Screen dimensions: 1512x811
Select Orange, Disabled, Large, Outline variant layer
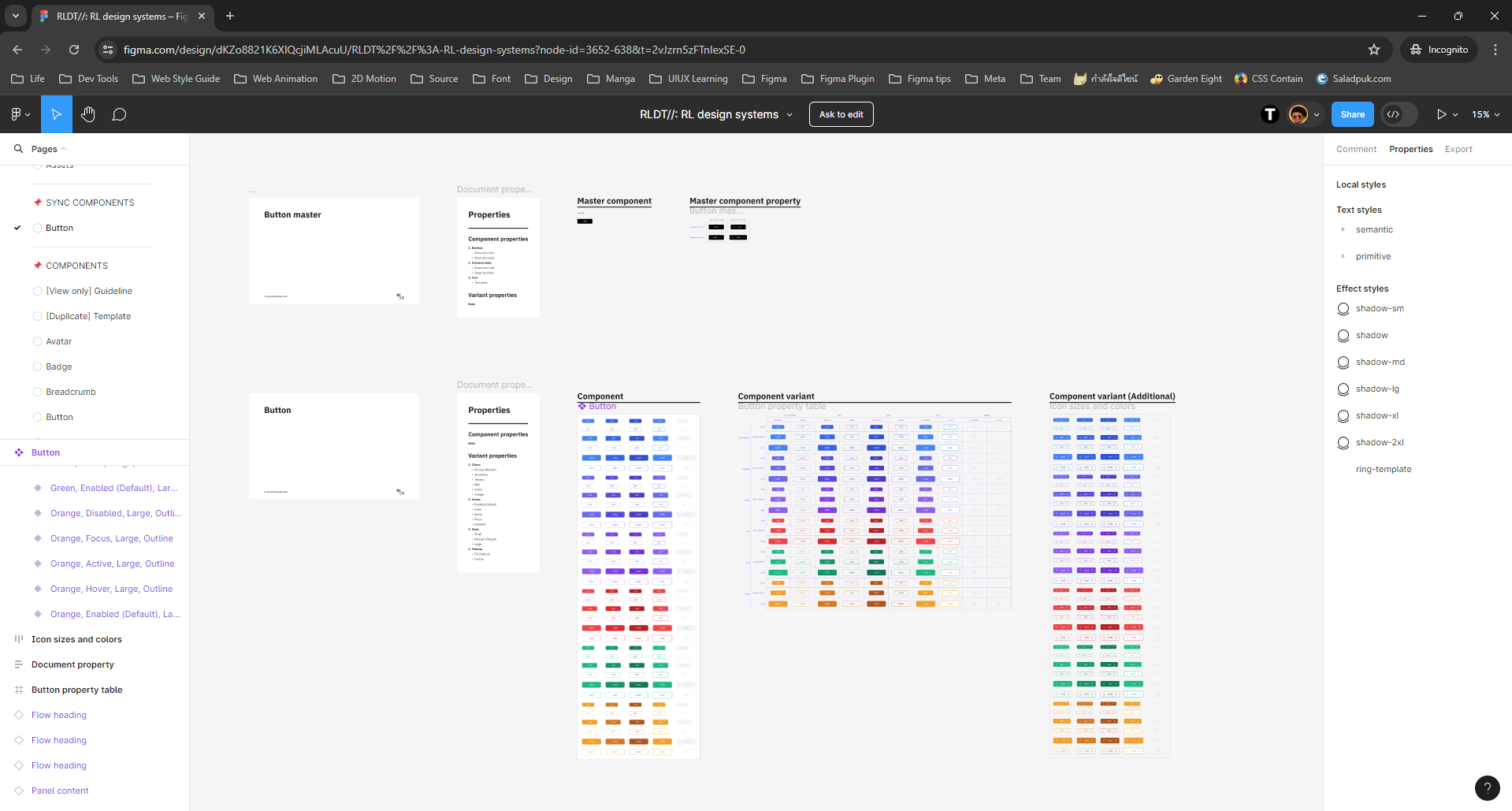[115, 513]
